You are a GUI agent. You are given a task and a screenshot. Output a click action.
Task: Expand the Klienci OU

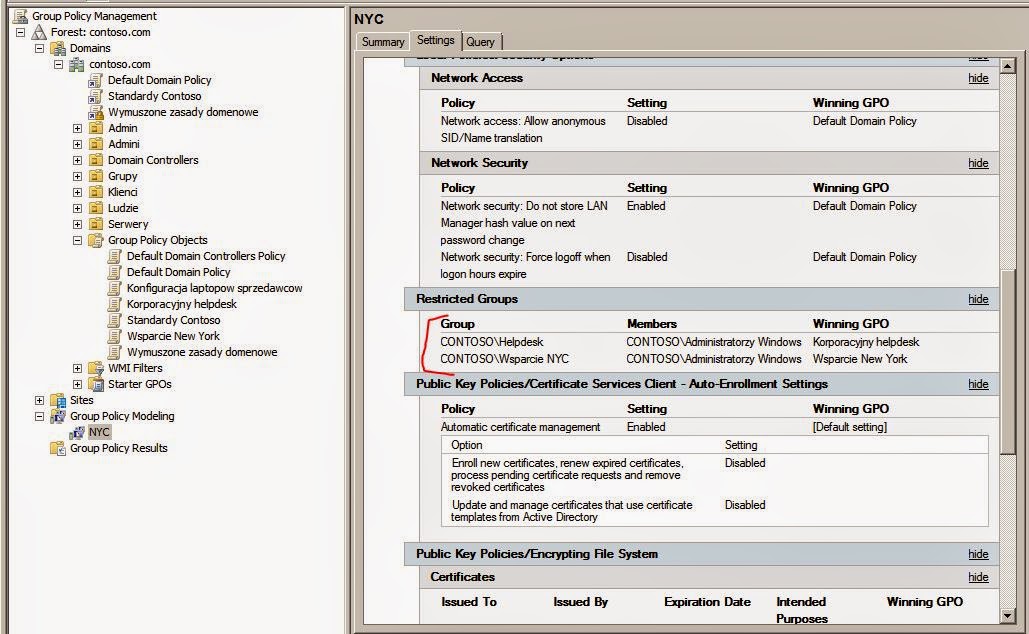(x=77, y=192)
